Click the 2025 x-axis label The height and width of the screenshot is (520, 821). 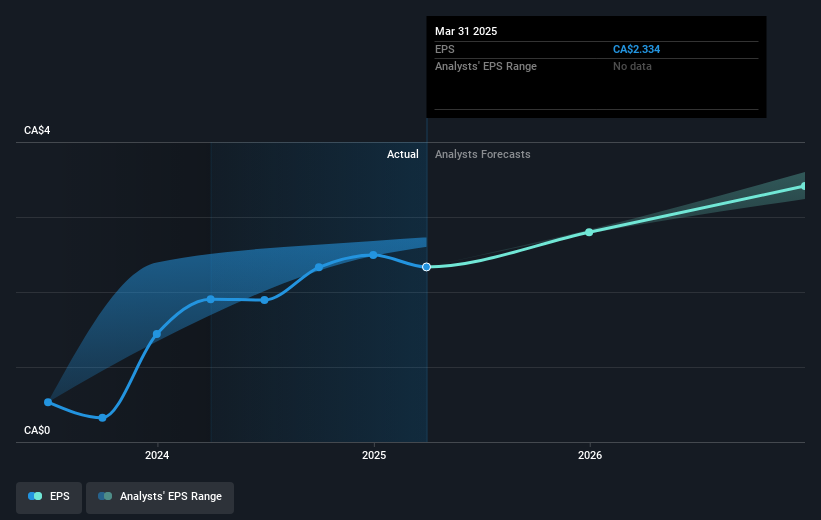click(374, 456)
